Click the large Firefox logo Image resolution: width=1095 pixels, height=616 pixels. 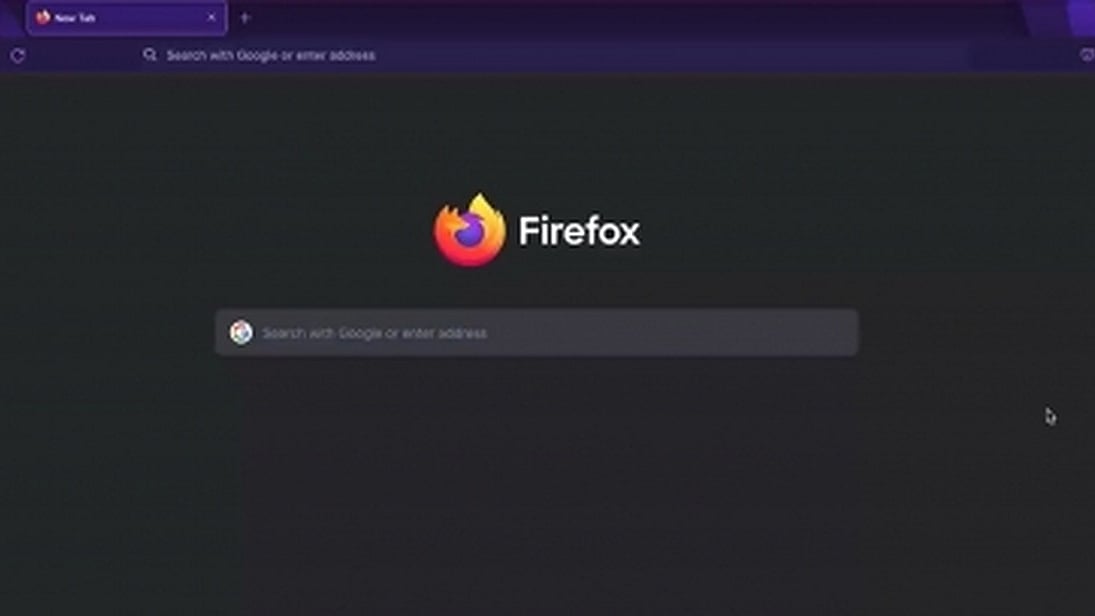point(469,230)
